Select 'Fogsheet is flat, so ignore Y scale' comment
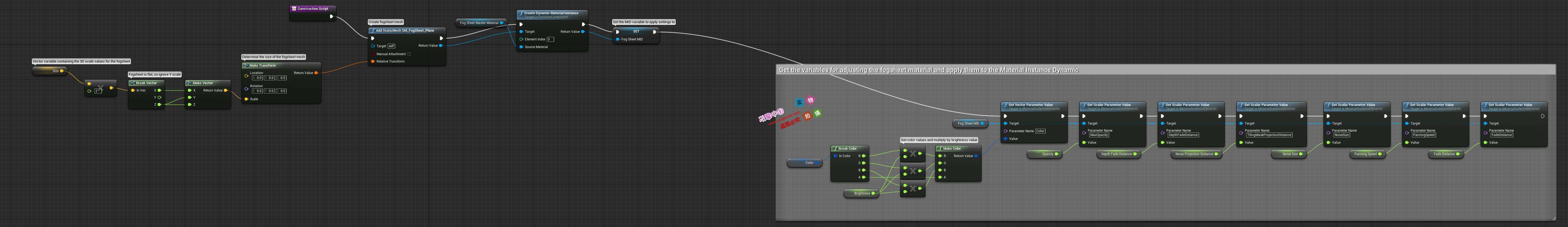Viewport: 1568px width, 227px height. [155, 75]
